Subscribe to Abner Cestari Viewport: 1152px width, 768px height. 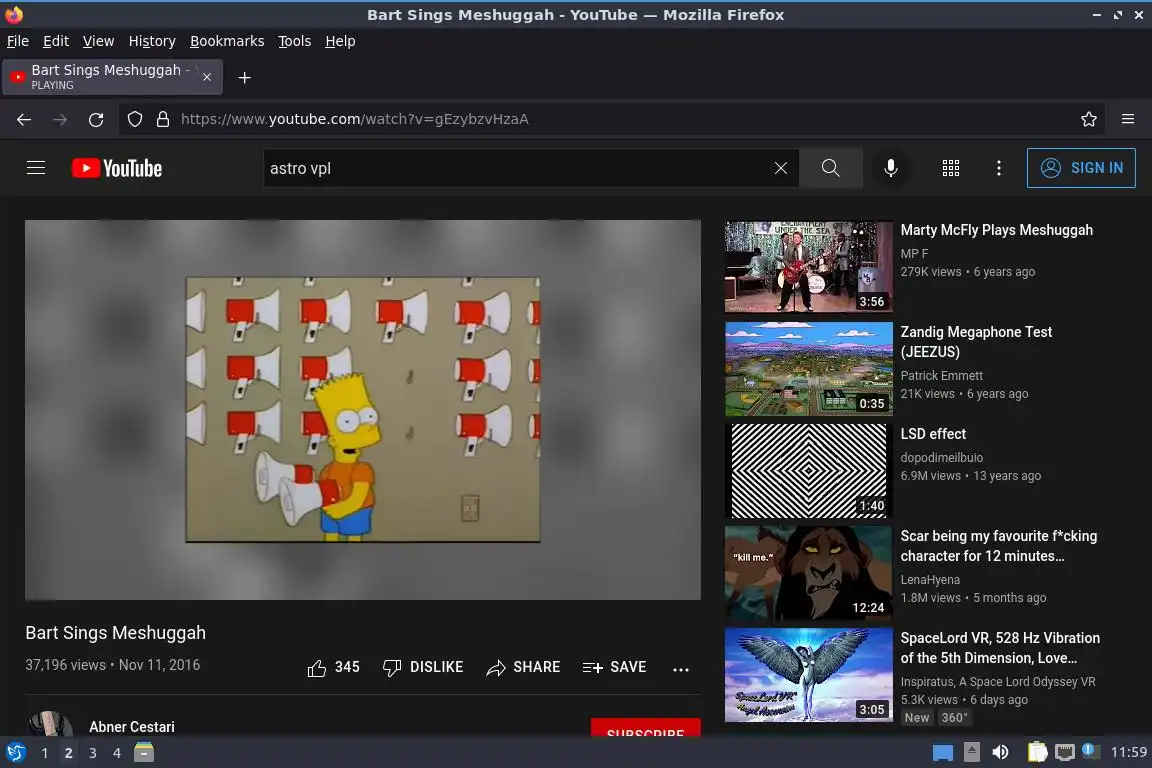tap(646, 728)
